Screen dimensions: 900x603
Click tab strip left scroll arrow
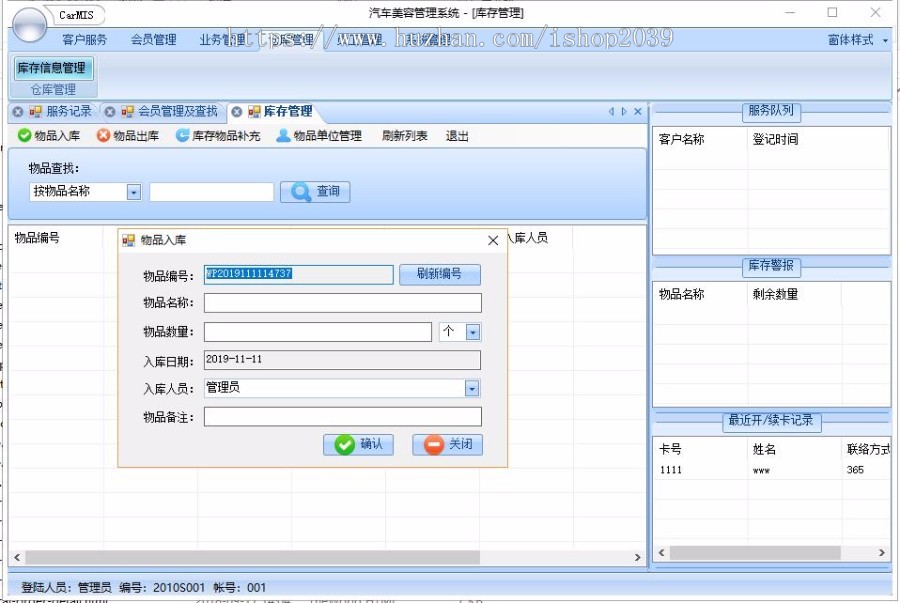pos(611,112)
